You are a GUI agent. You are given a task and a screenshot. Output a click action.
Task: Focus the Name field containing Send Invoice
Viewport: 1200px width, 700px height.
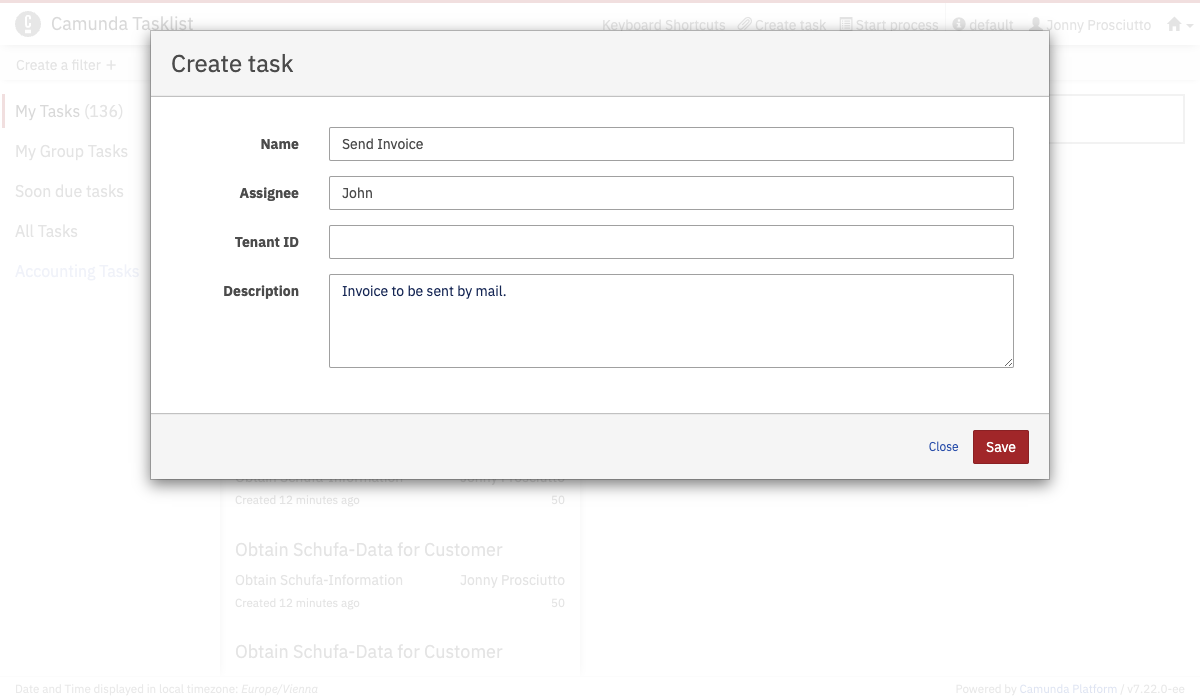670,144
